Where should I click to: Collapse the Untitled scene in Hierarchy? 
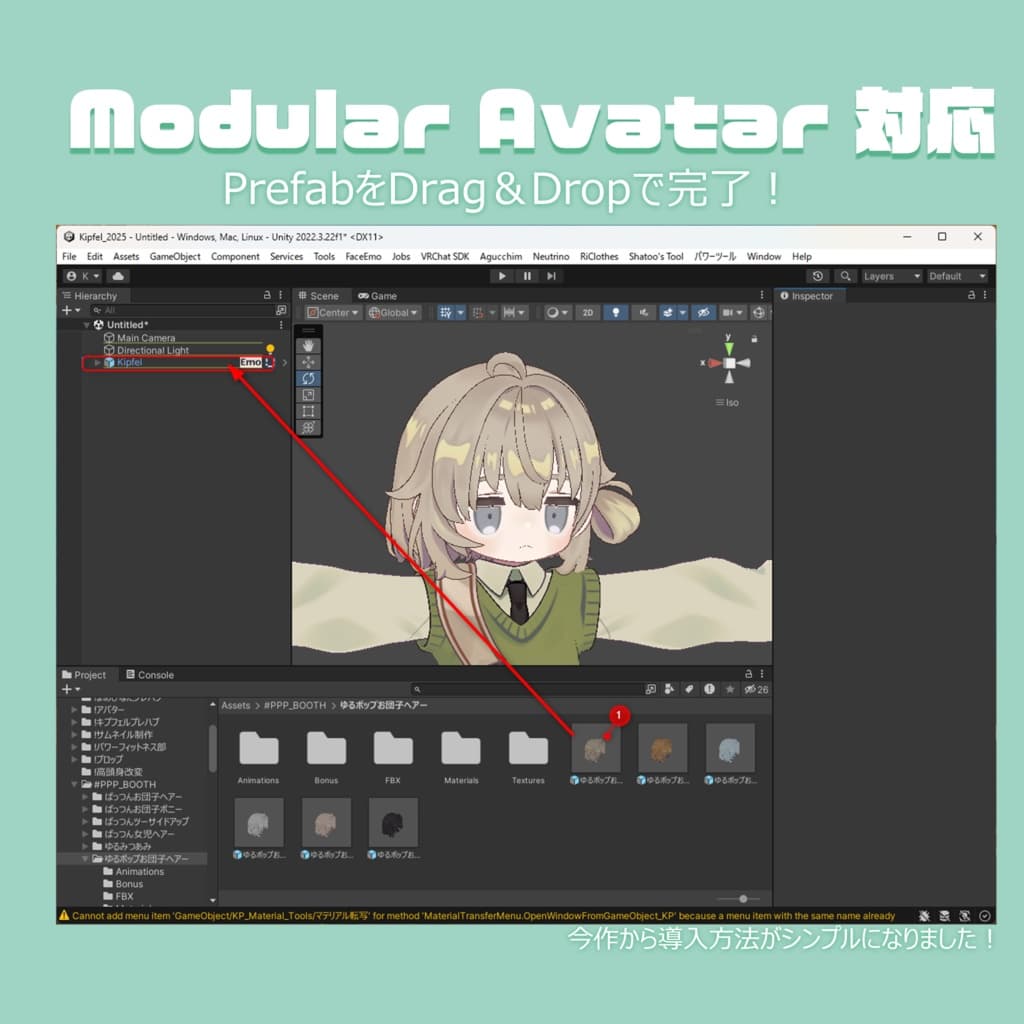[86, 325]
